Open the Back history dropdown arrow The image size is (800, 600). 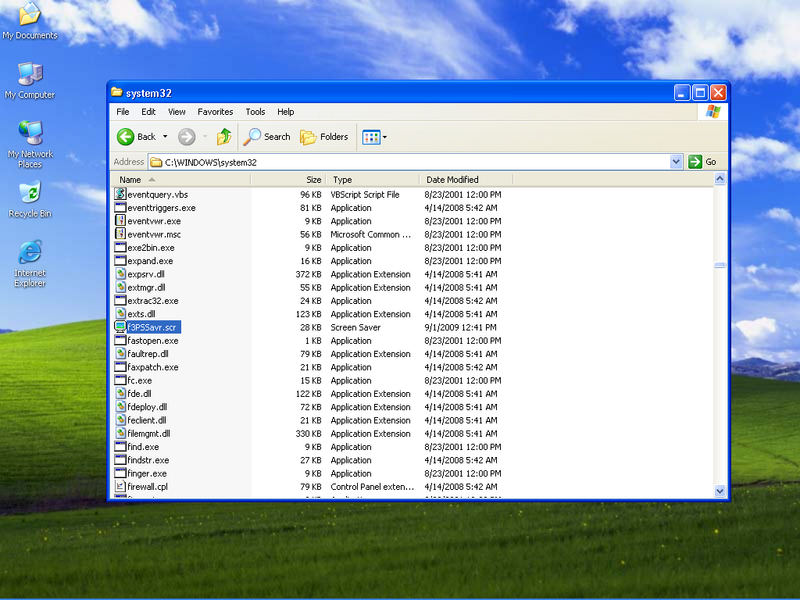(x=165, y=137)
